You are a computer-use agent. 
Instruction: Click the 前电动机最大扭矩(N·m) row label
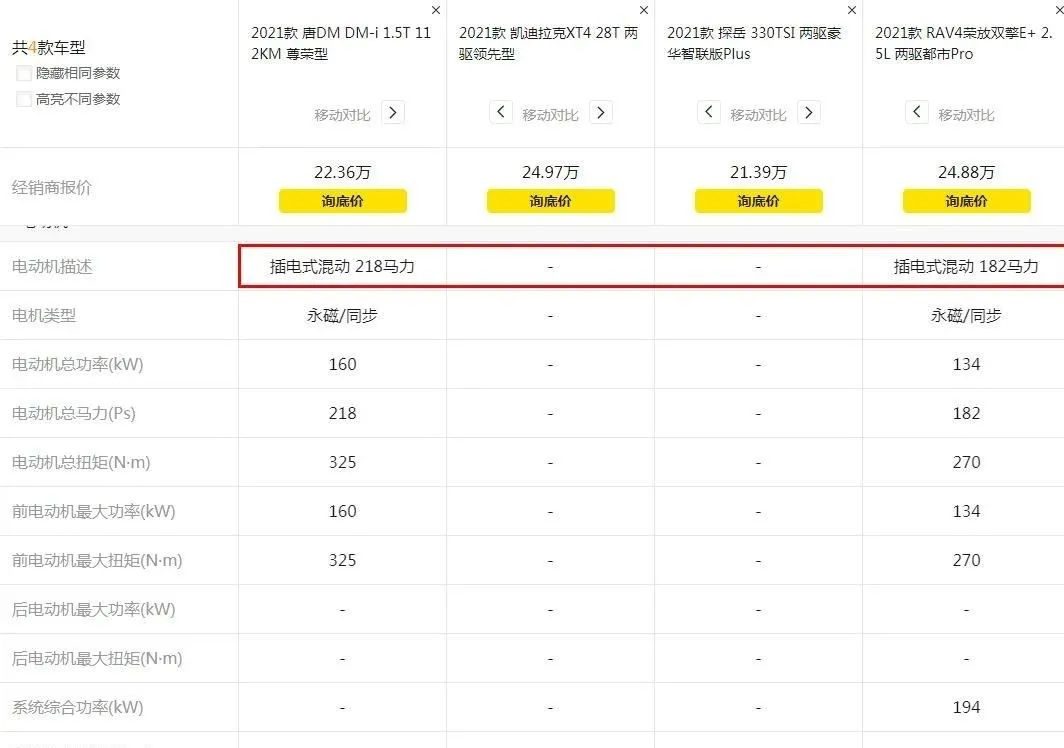tap(97, 561)
